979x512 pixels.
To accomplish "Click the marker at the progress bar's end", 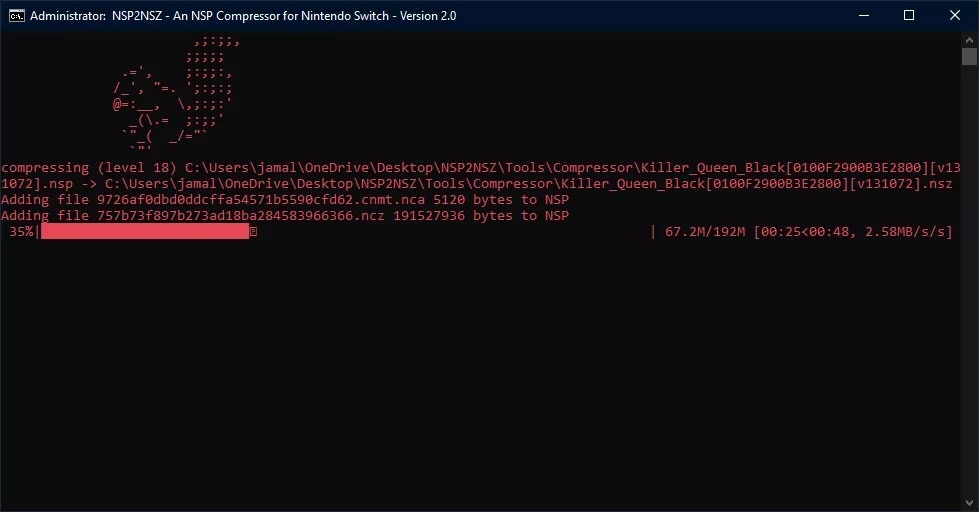I will [253, 232].
